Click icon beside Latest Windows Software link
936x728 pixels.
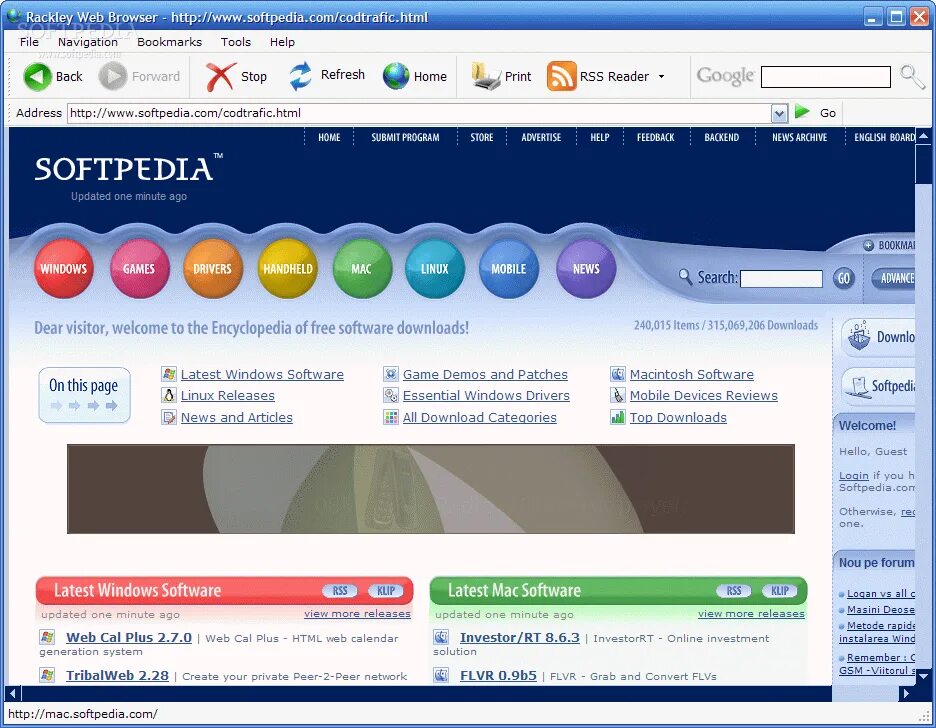click(169, 374)
